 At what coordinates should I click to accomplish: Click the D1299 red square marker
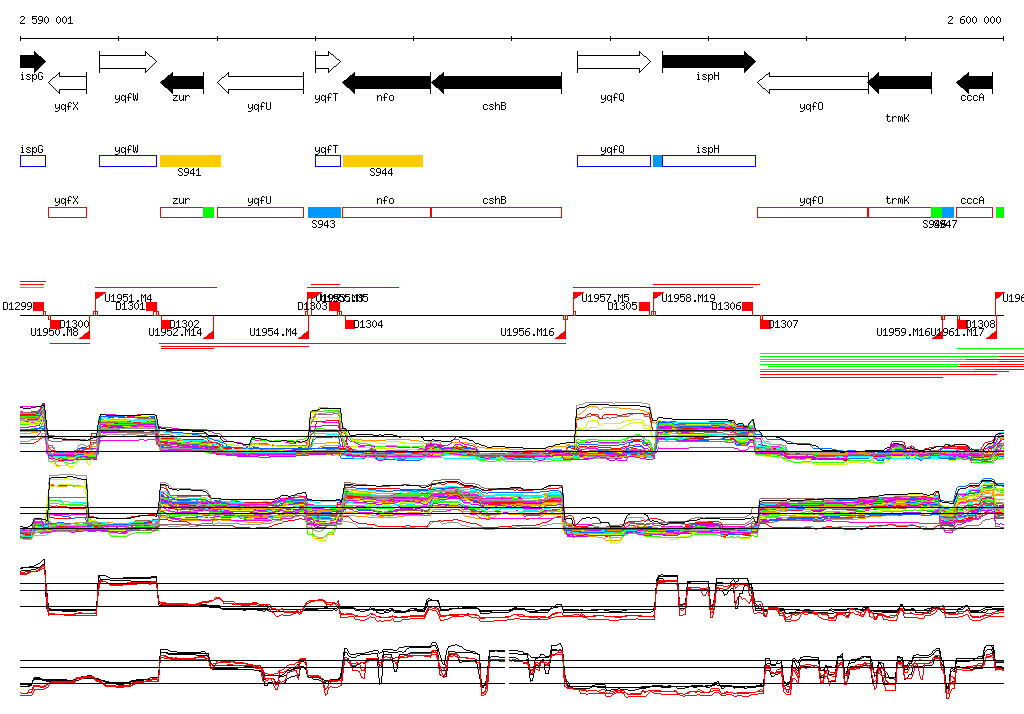39,306
